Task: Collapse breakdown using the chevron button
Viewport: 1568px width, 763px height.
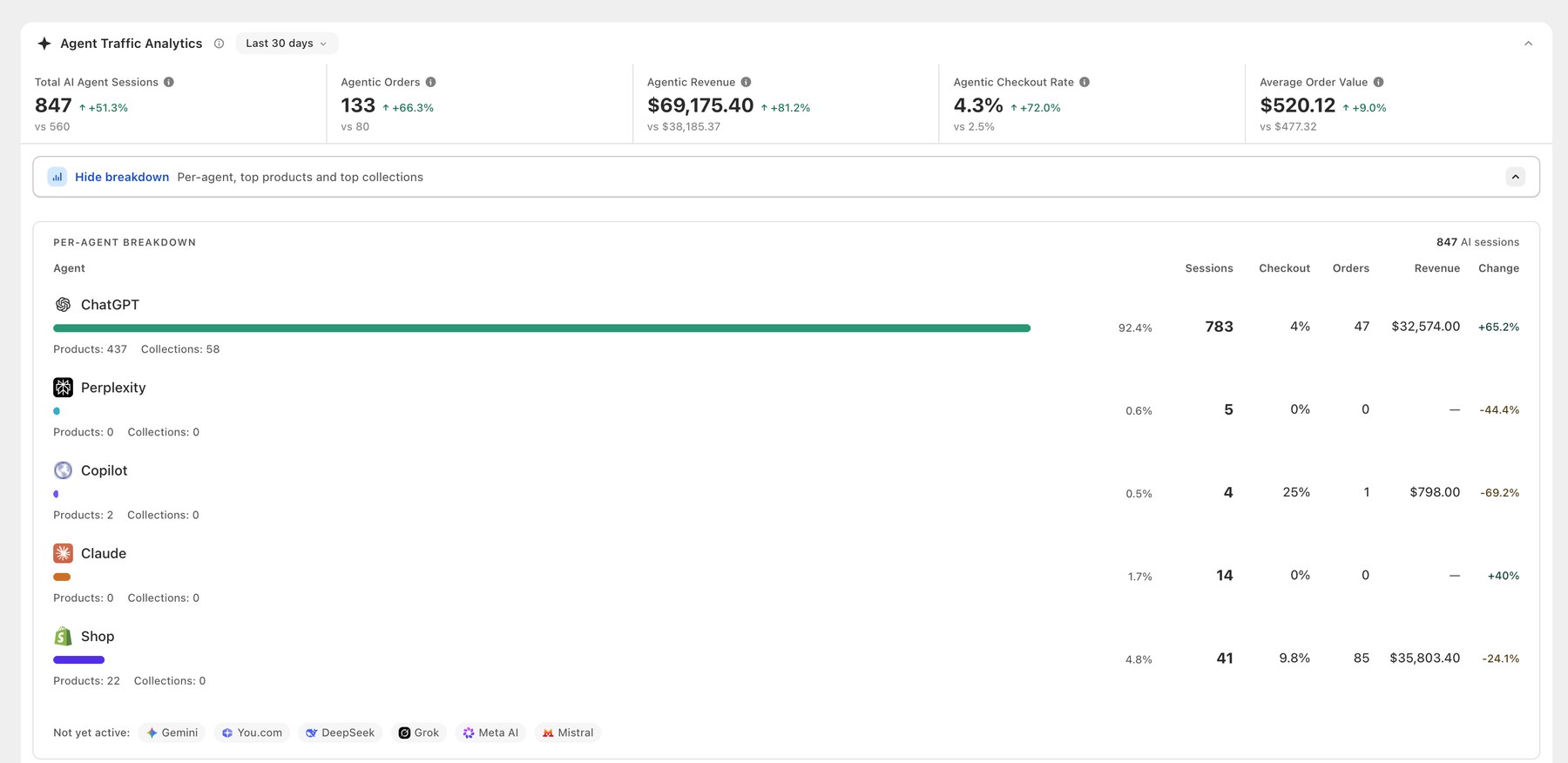Action: coord(1516,177)
